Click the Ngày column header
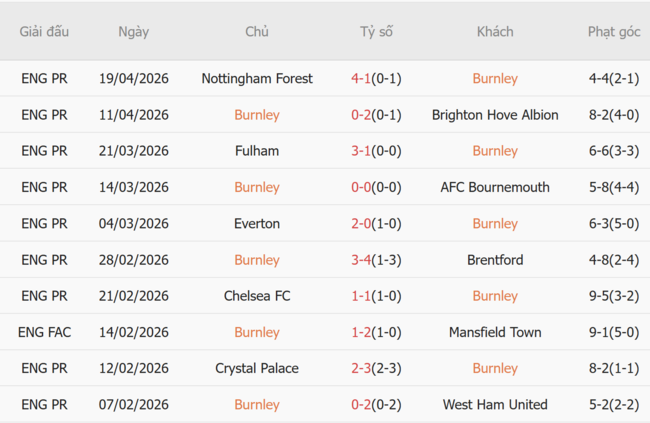This screenshot has width=650, height=423. 133,32
